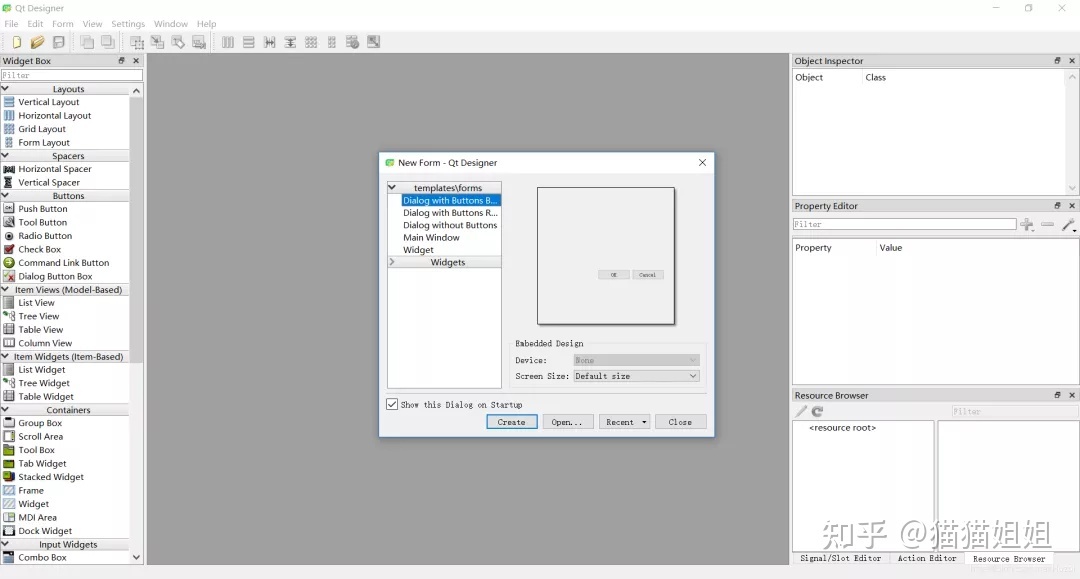Click the Lay Out Vertically toolbar icon
The width and height of the screenshot is (1080, 579).
pyautogui.click(x=249, y=42)
